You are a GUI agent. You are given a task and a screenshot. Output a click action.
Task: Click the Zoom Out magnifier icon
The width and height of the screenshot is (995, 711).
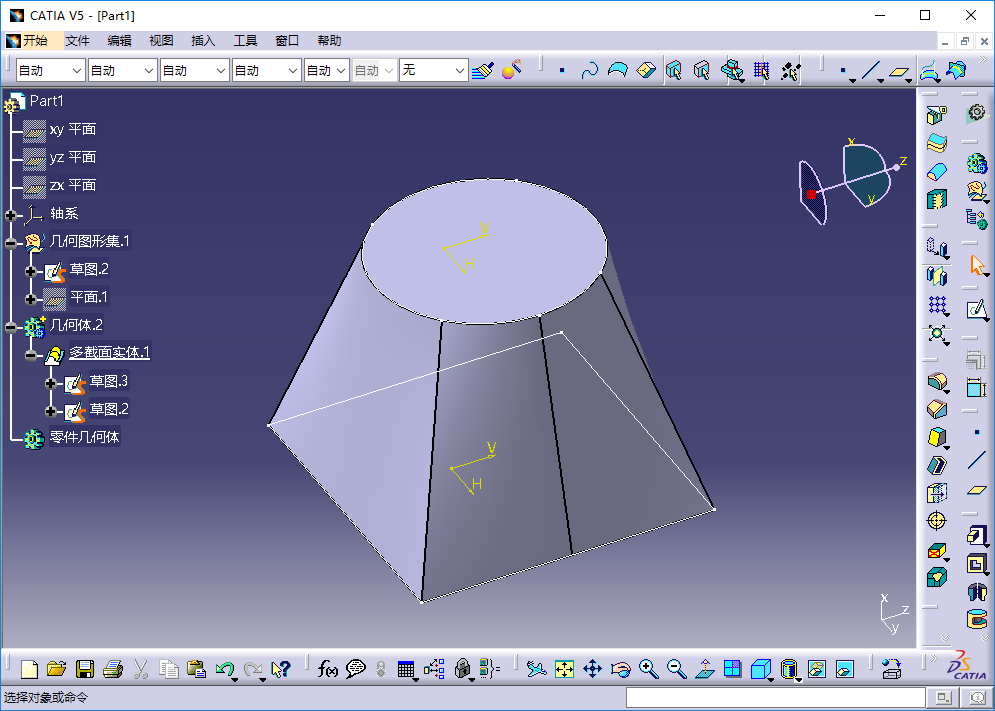tap(676, 669)
